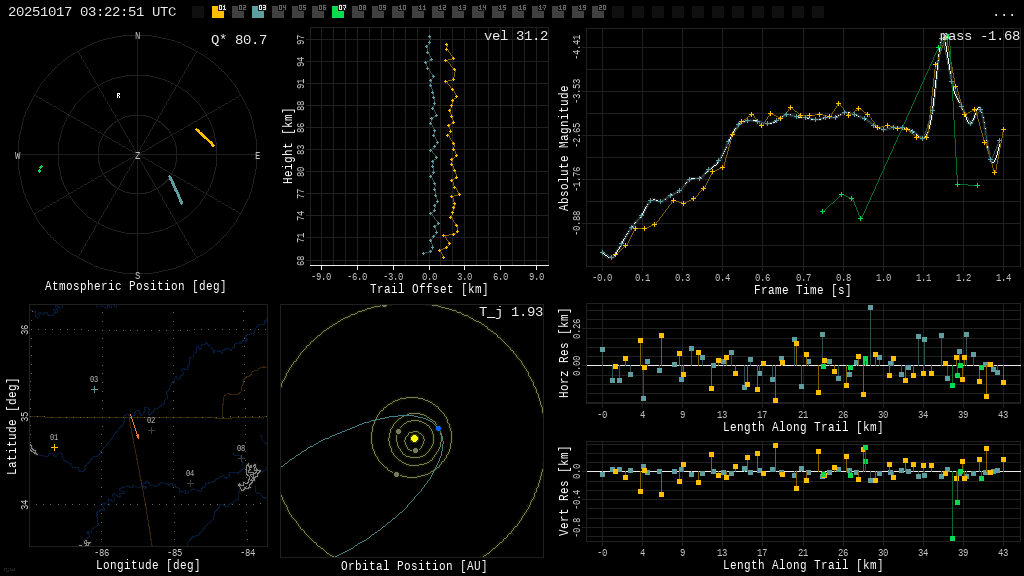
Task: Select station 03 cross on the map
Action: point(94,389)
